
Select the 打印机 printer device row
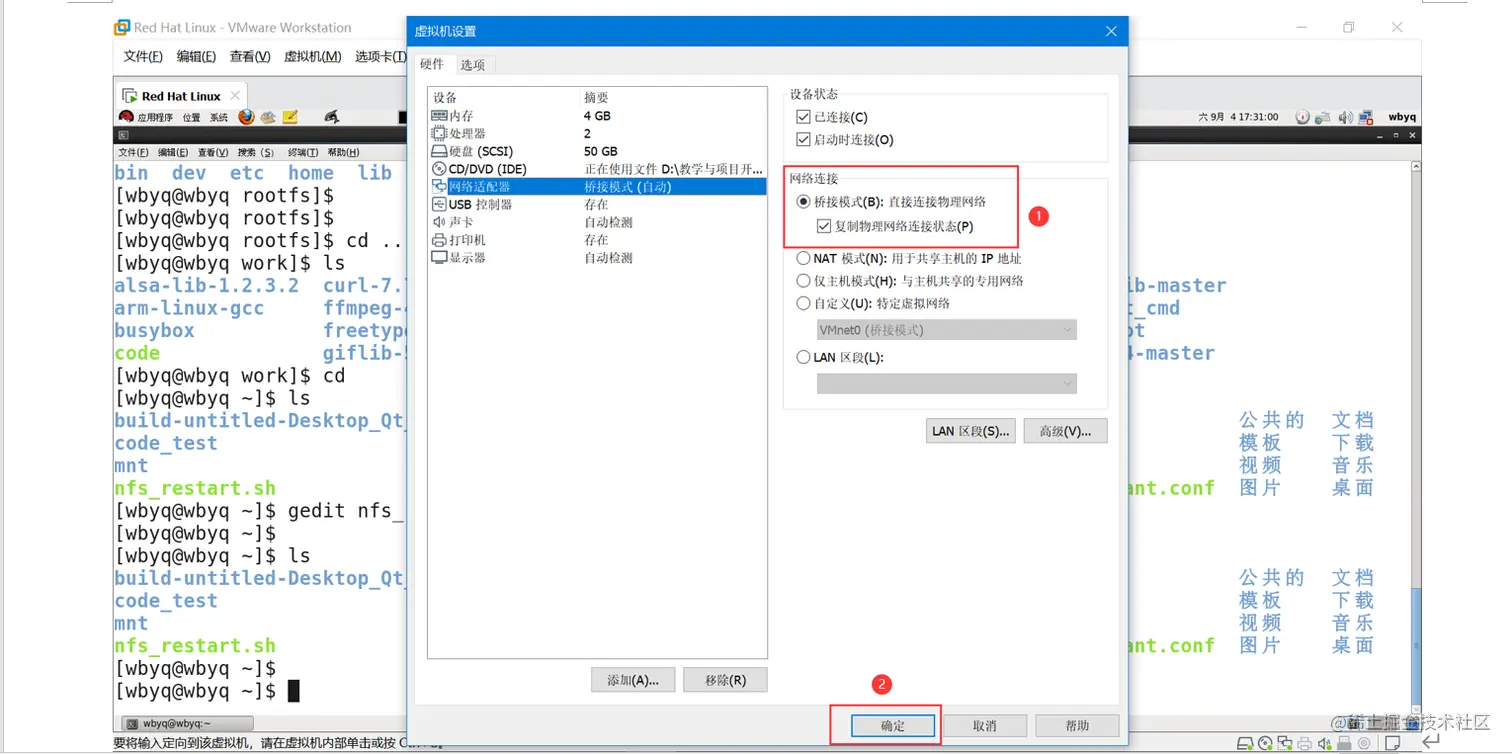(597, 240)
